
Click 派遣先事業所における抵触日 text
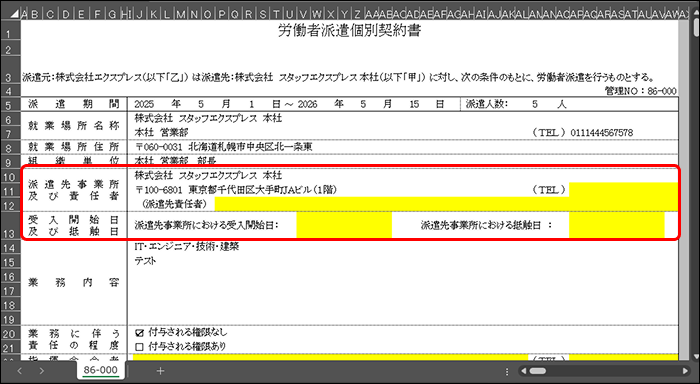pyautogui.click(x=486, y=225)
